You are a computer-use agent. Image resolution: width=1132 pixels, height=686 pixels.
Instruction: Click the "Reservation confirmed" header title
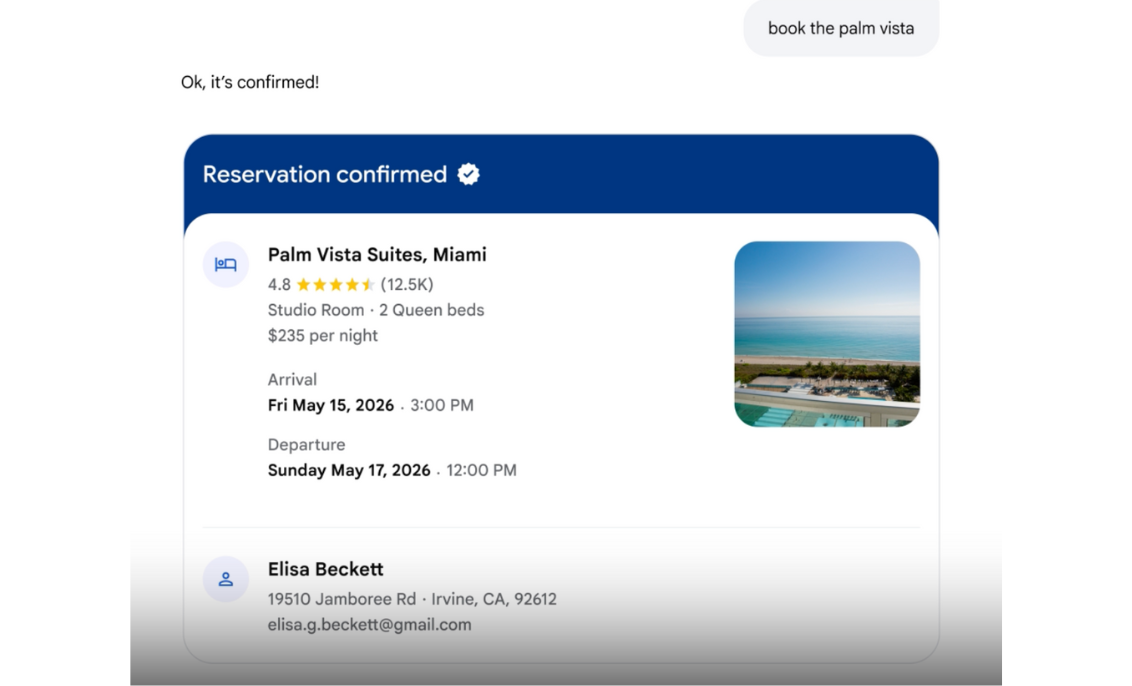pos(324,174)
